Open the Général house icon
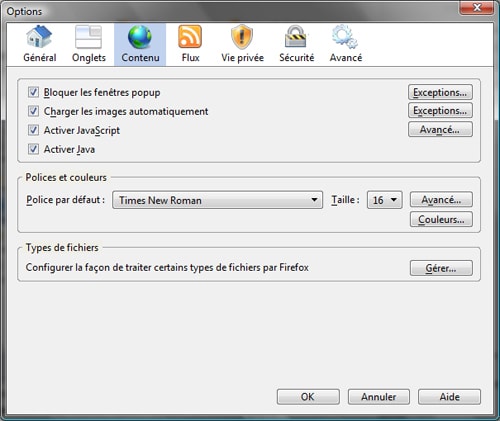Viewport: 500px width, 421px height. coord(39,37)
